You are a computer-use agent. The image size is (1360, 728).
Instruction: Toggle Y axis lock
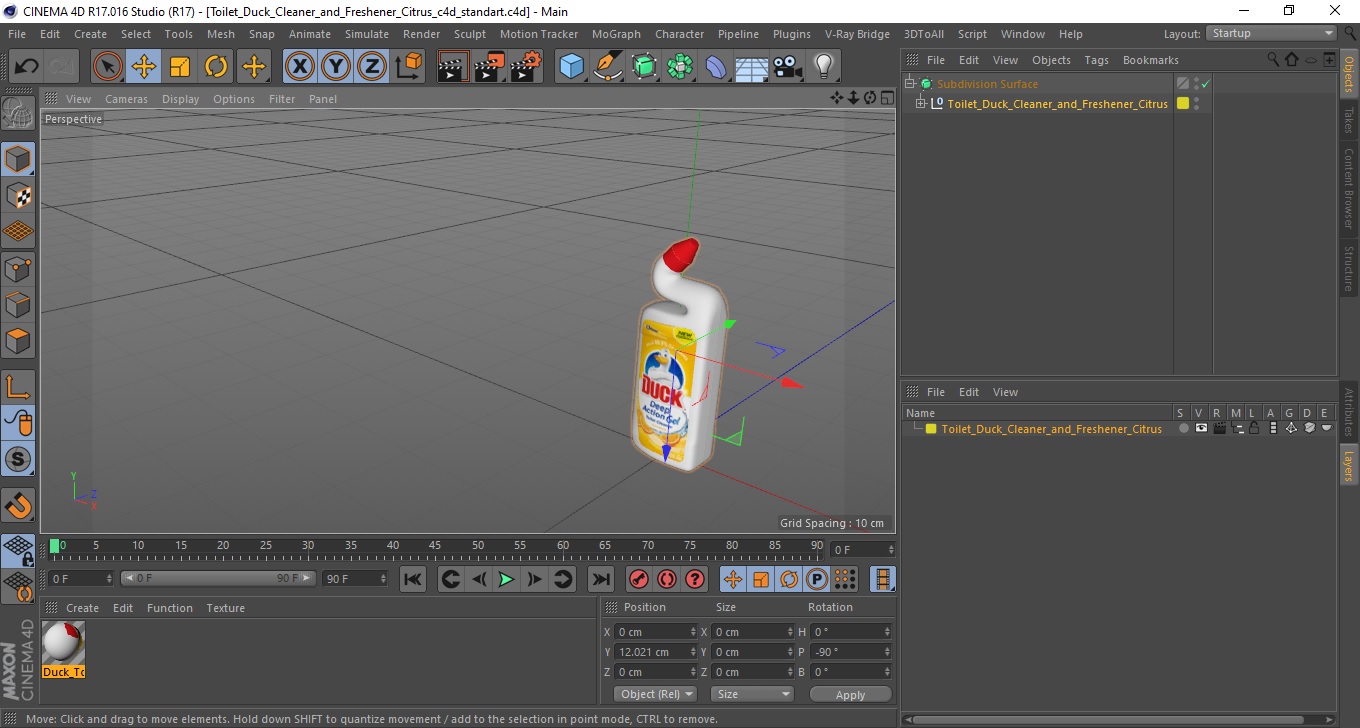336,67
